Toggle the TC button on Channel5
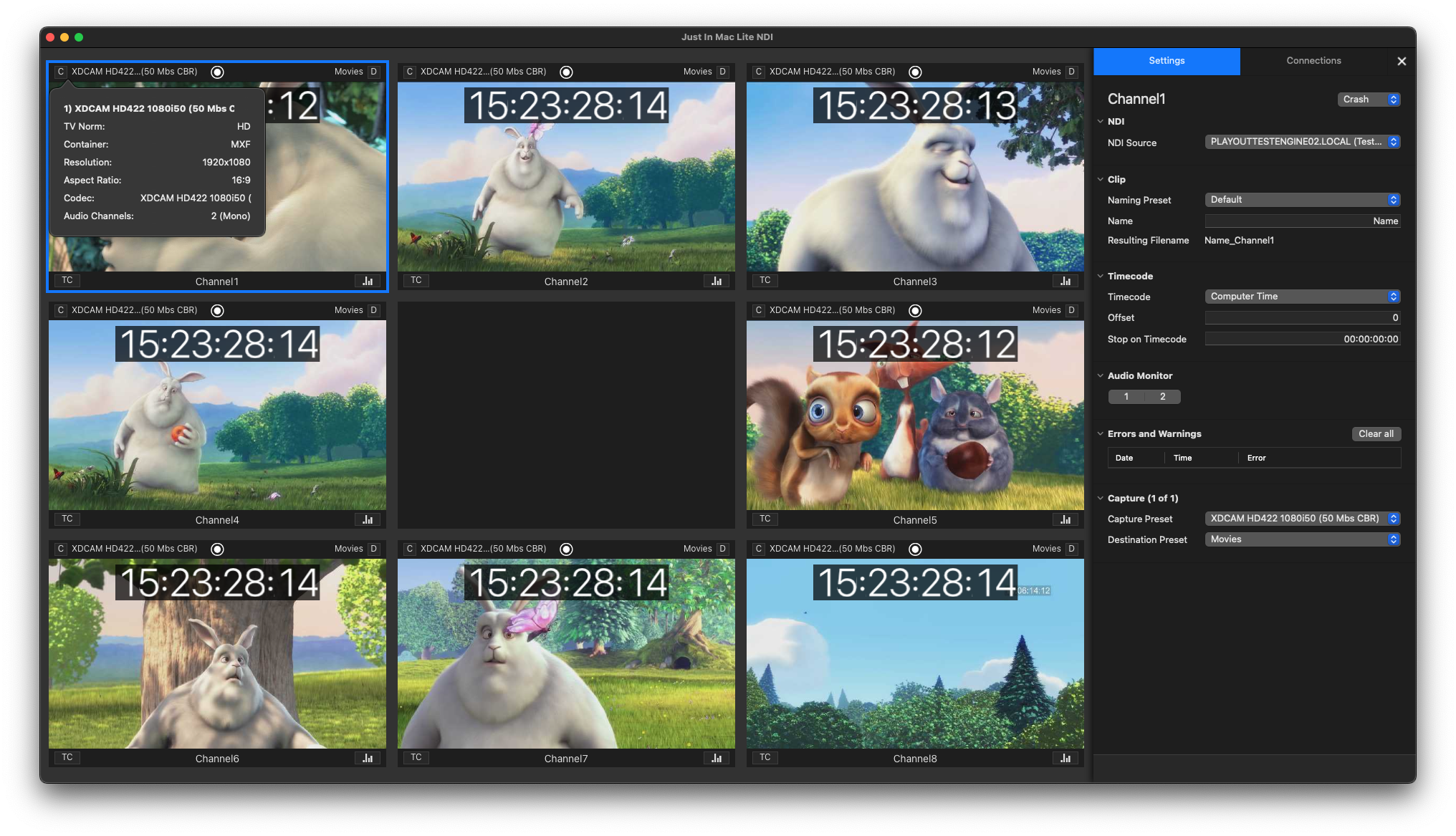The image size is (1456, 836). [x=765, y=519]
